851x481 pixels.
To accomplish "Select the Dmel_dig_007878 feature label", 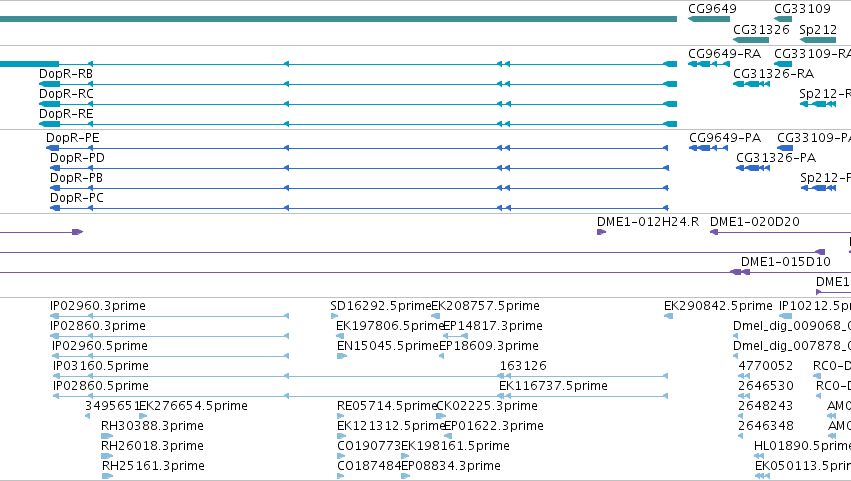I will point(792,346).
